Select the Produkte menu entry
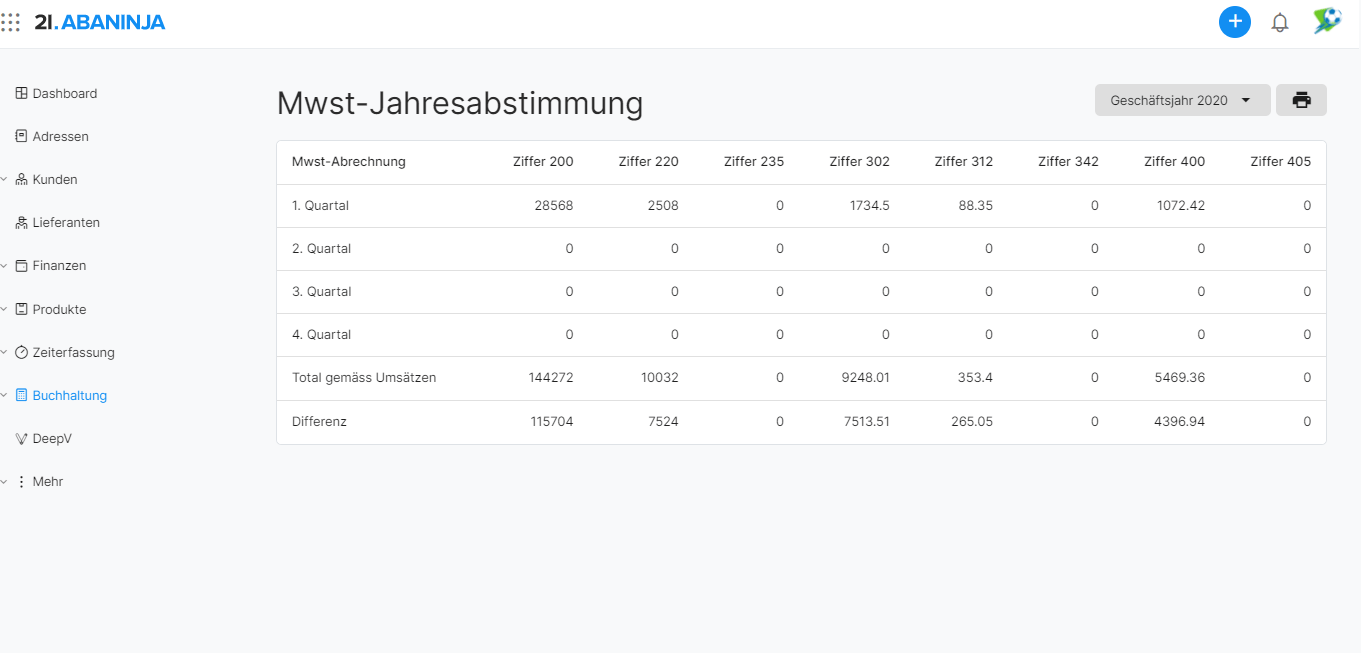The image size is (1361, 653). point(57,309)
